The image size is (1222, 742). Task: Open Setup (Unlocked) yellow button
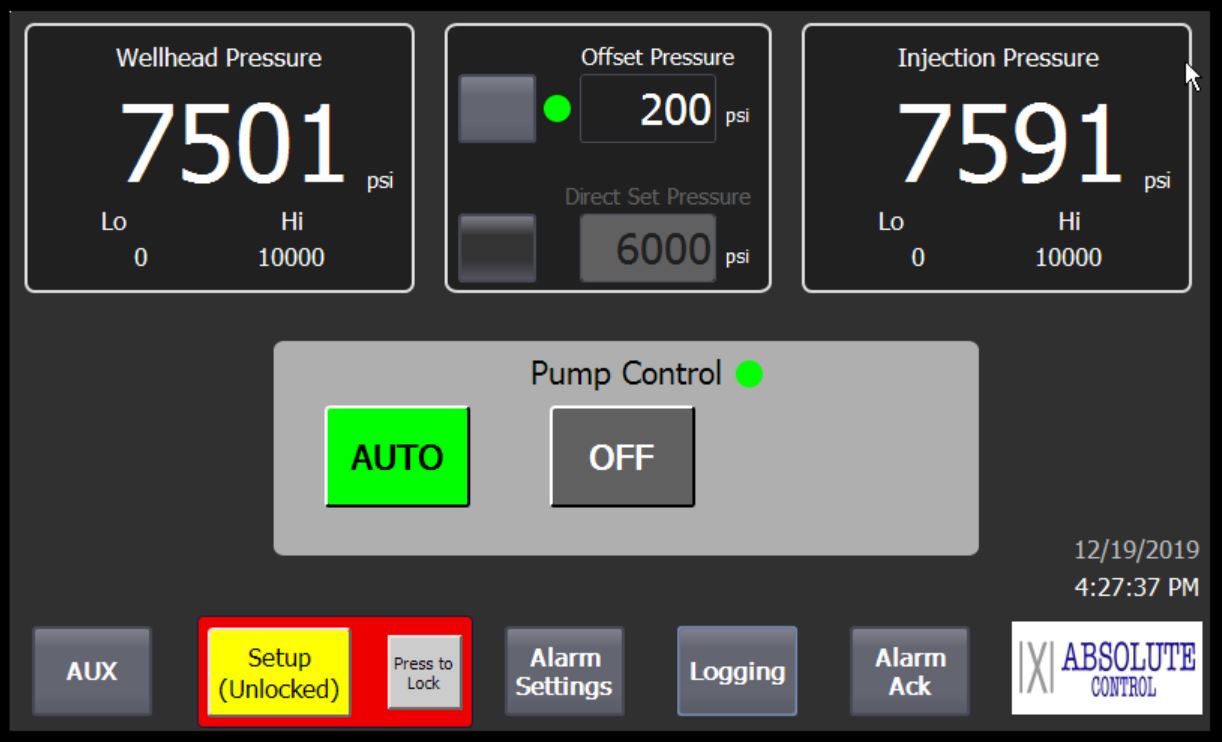[279, 672]
